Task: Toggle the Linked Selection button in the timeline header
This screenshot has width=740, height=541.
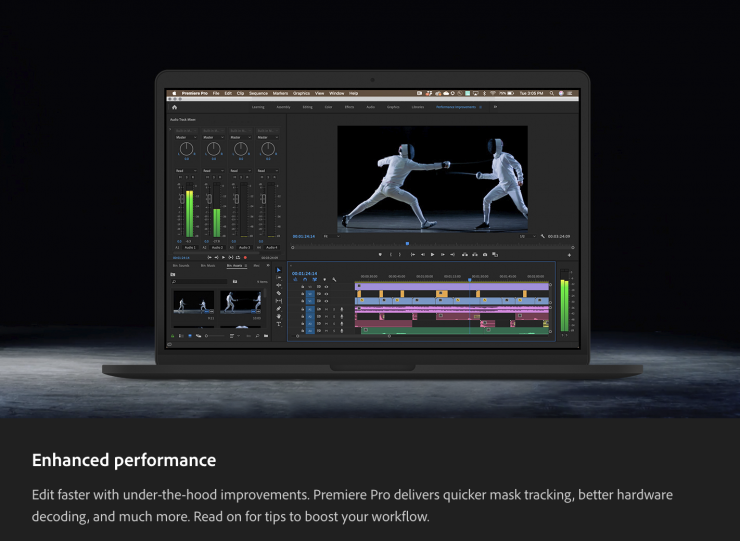Action: [x=313, y=279]
